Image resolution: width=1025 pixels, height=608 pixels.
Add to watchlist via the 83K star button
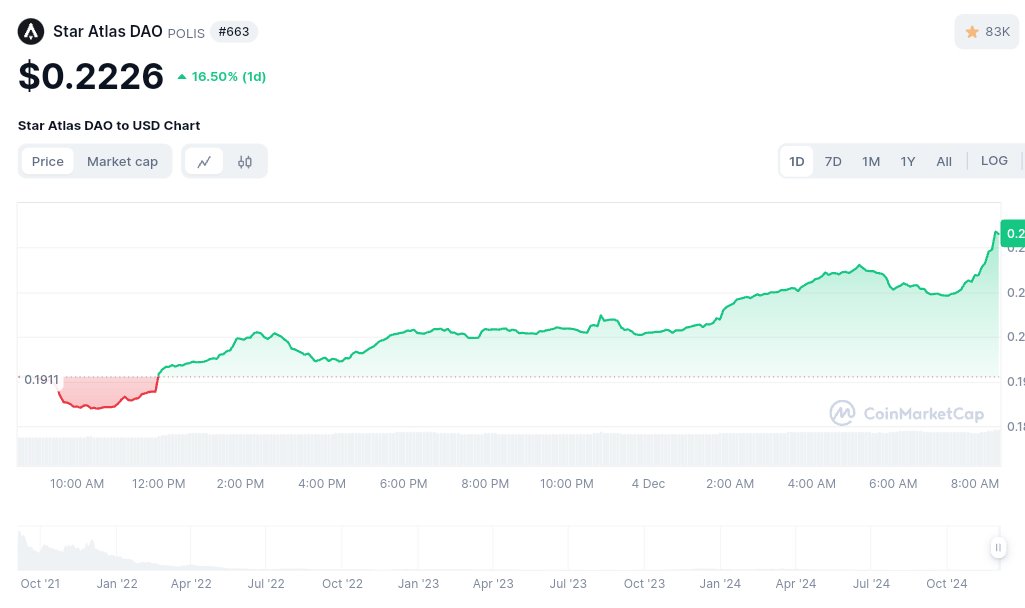987,31
